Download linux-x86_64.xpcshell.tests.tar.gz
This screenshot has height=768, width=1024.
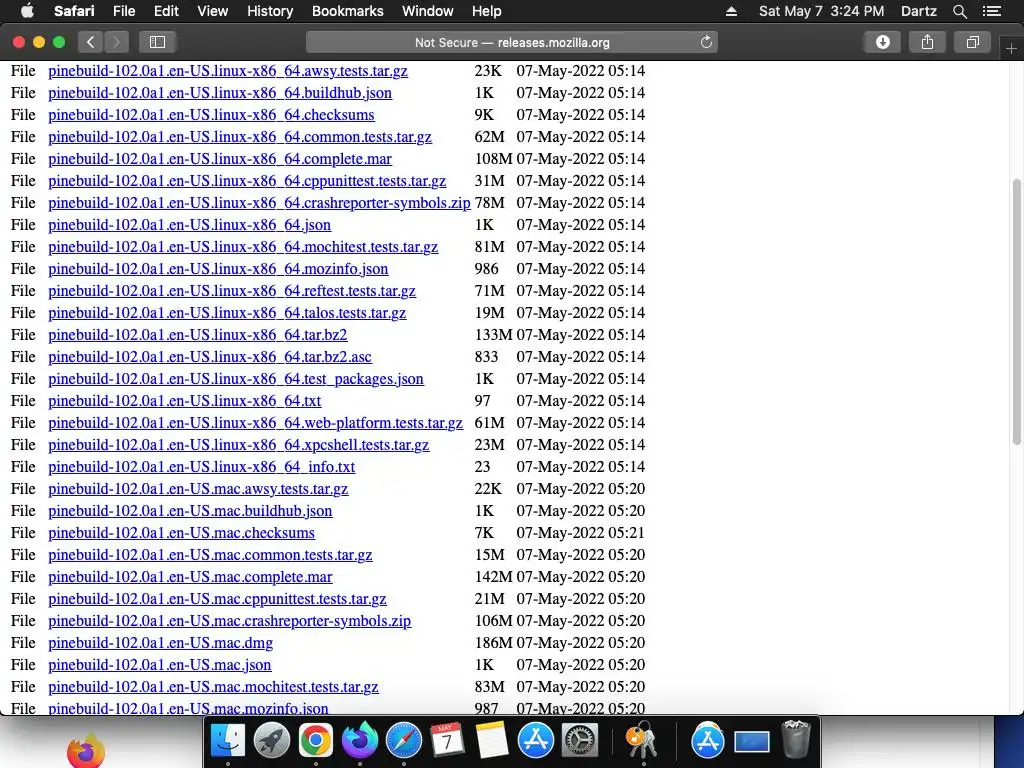click(x=238, y=445)
